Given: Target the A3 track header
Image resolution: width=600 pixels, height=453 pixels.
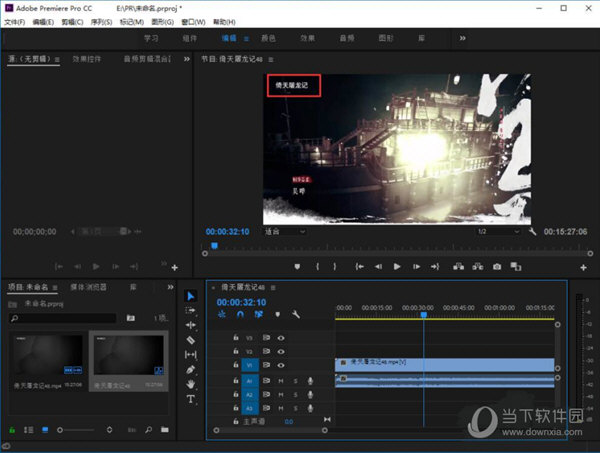Looking at the screenshot, I should click(x=250, y=408).
